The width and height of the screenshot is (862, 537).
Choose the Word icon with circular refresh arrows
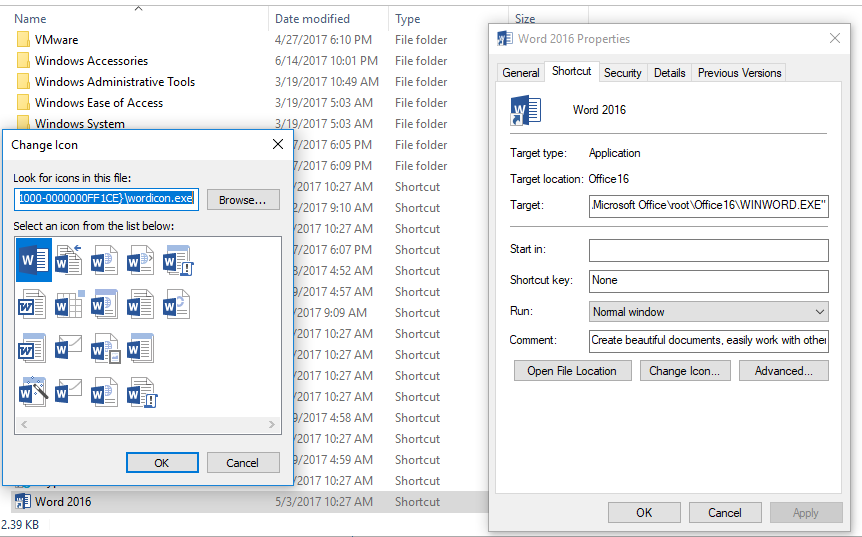coord(176,304)
